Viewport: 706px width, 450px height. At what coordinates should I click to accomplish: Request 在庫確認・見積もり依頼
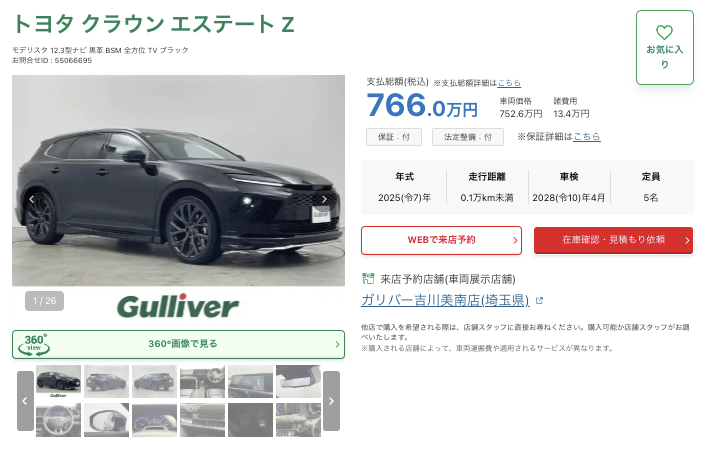(613, 240)
